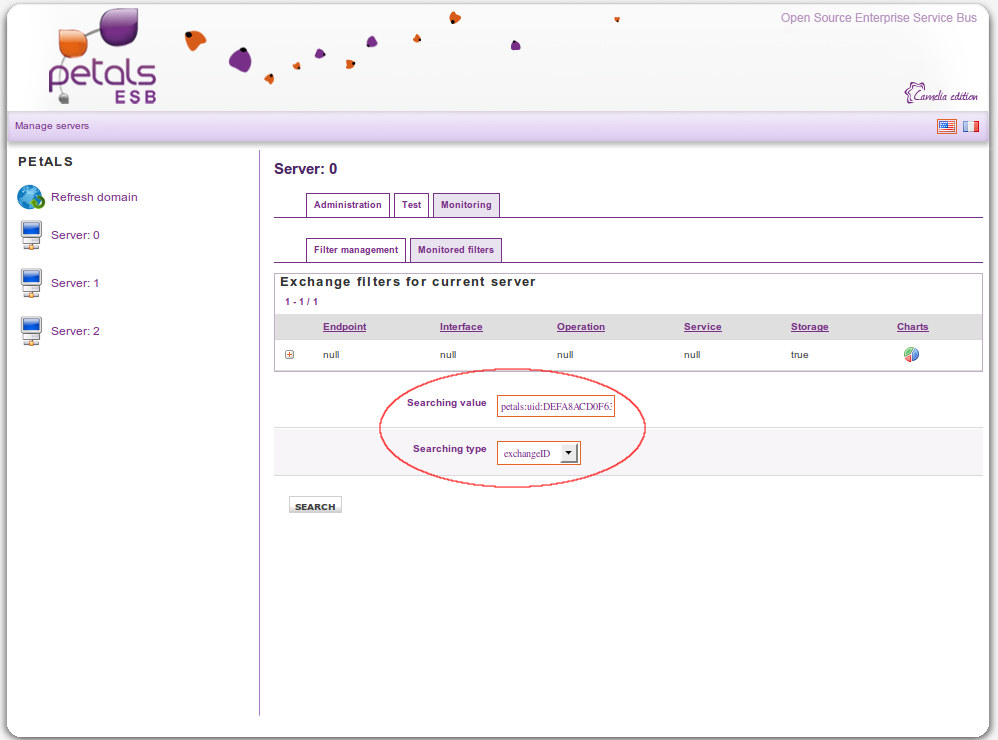The width and height of the screenshot is (998, 740).
Task: Open the Searching type dropdown
Action: tap(568, 453)
